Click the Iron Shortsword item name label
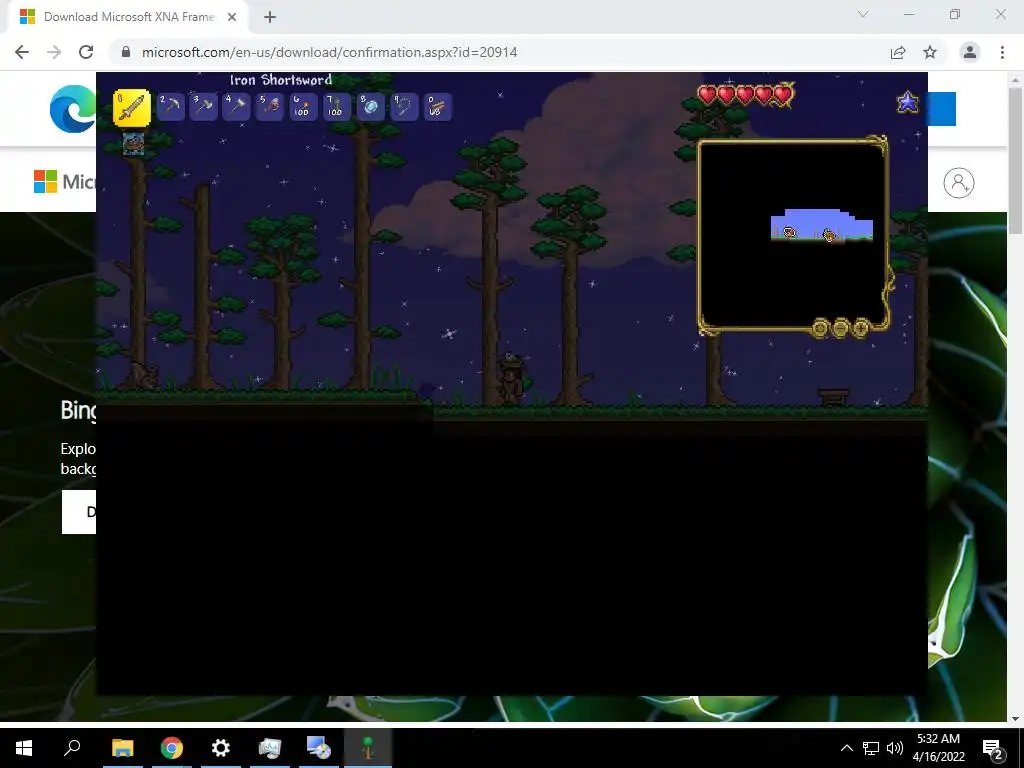 click(x=281, y=80)
